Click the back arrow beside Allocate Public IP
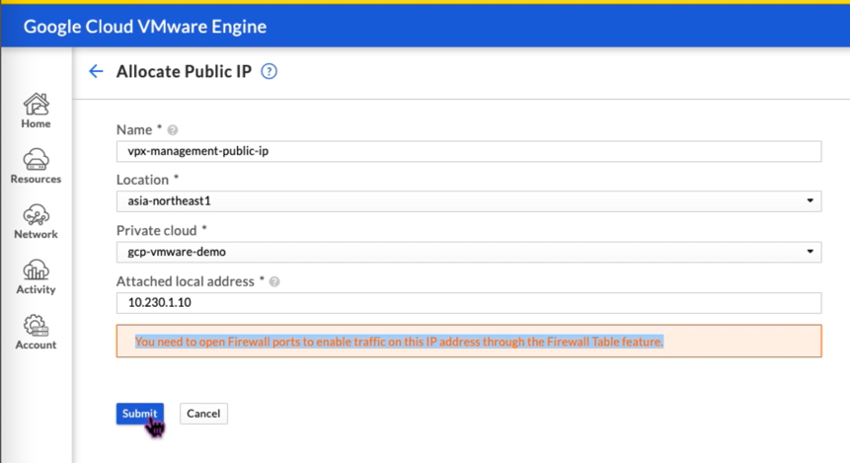This screenshot has width=850, height=464. (x=96, y=71)
